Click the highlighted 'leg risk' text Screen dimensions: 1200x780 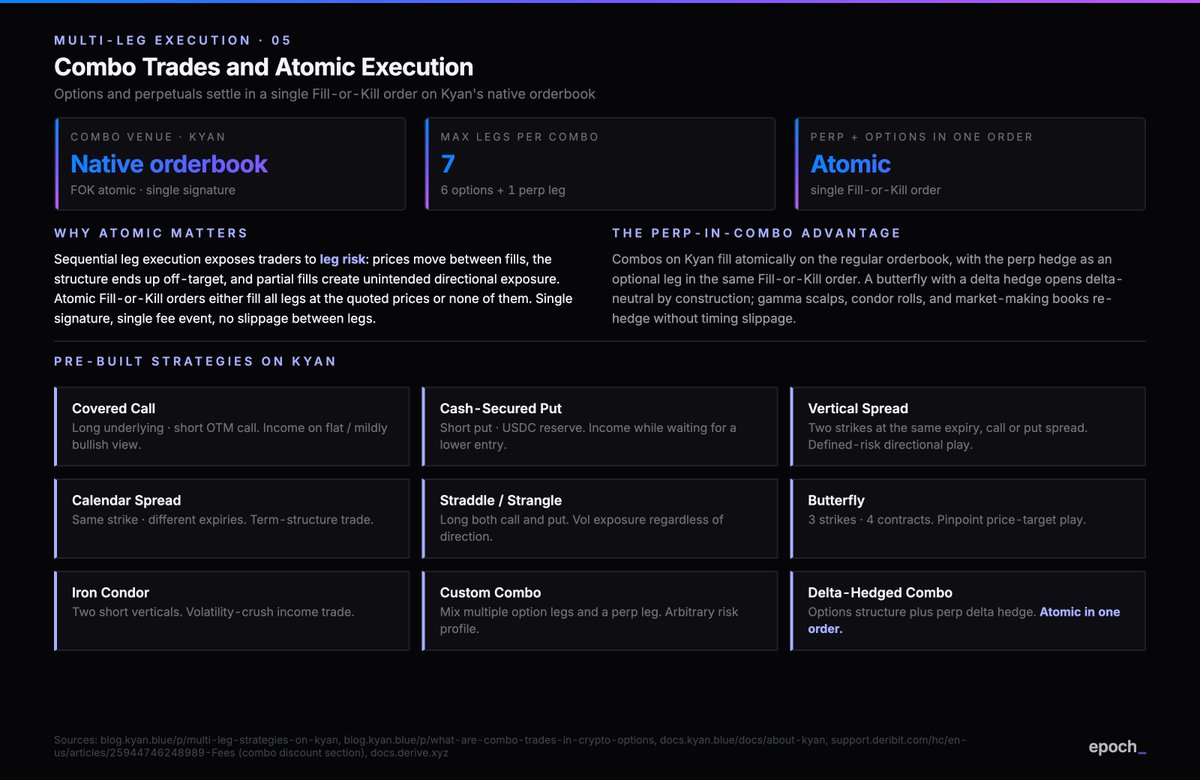click(344, 259)
